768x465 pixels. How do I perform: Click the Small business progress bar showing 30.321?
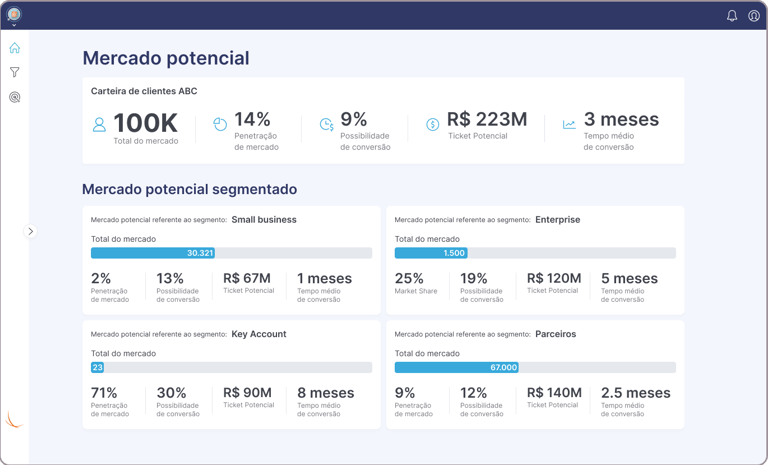pos(231,253)
